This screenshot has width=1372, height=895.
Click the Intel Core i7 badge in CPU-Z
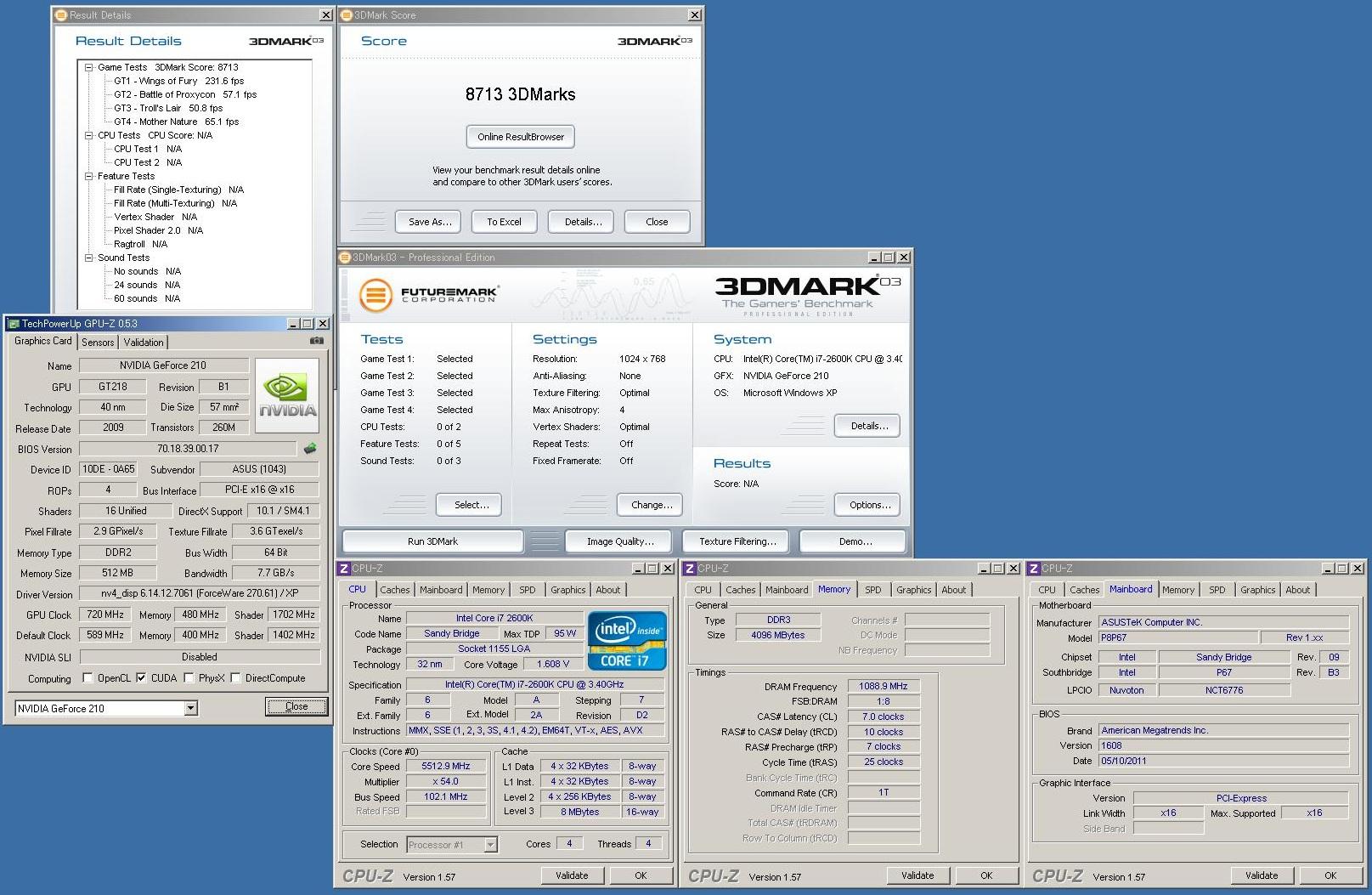click(628, 640)
